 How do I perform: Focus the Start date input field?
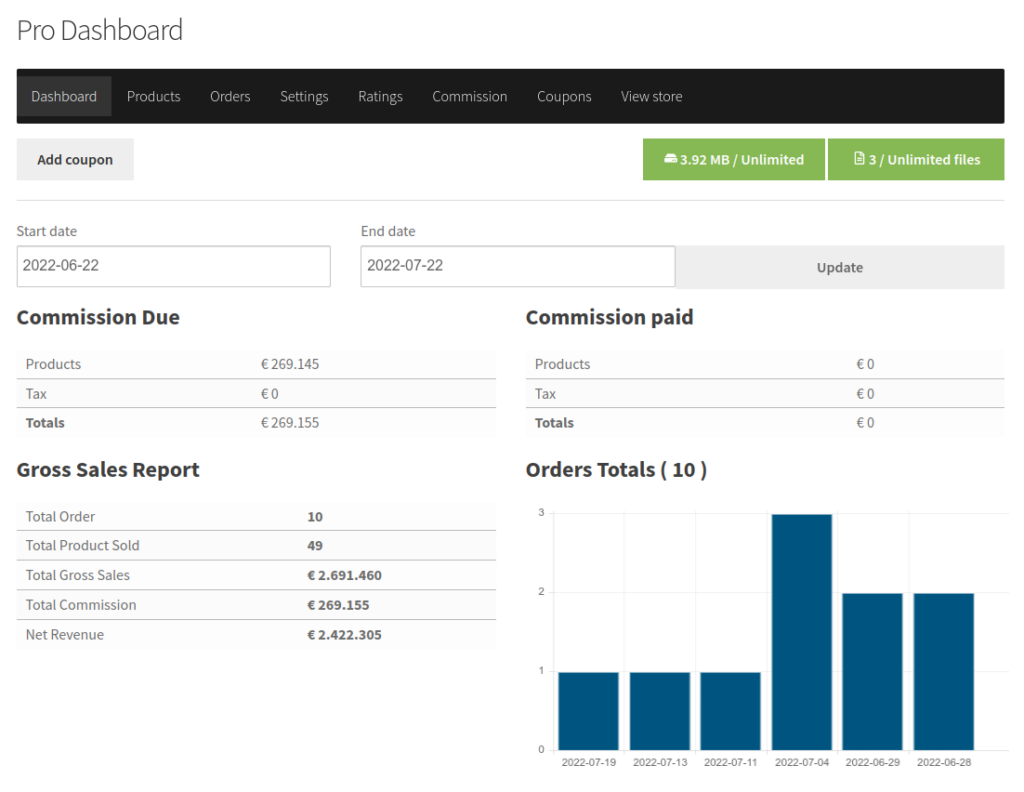pos(174,266)
